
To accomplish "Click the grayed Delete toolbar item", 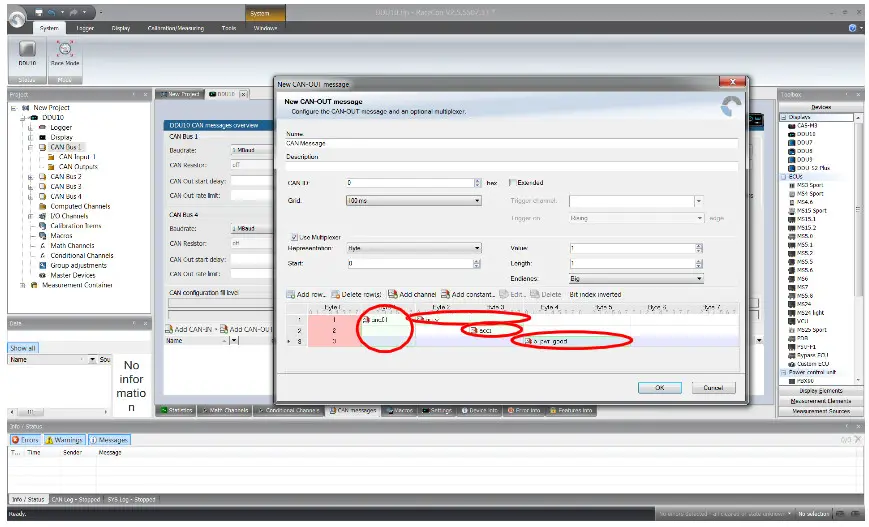I will coord(546,294).
